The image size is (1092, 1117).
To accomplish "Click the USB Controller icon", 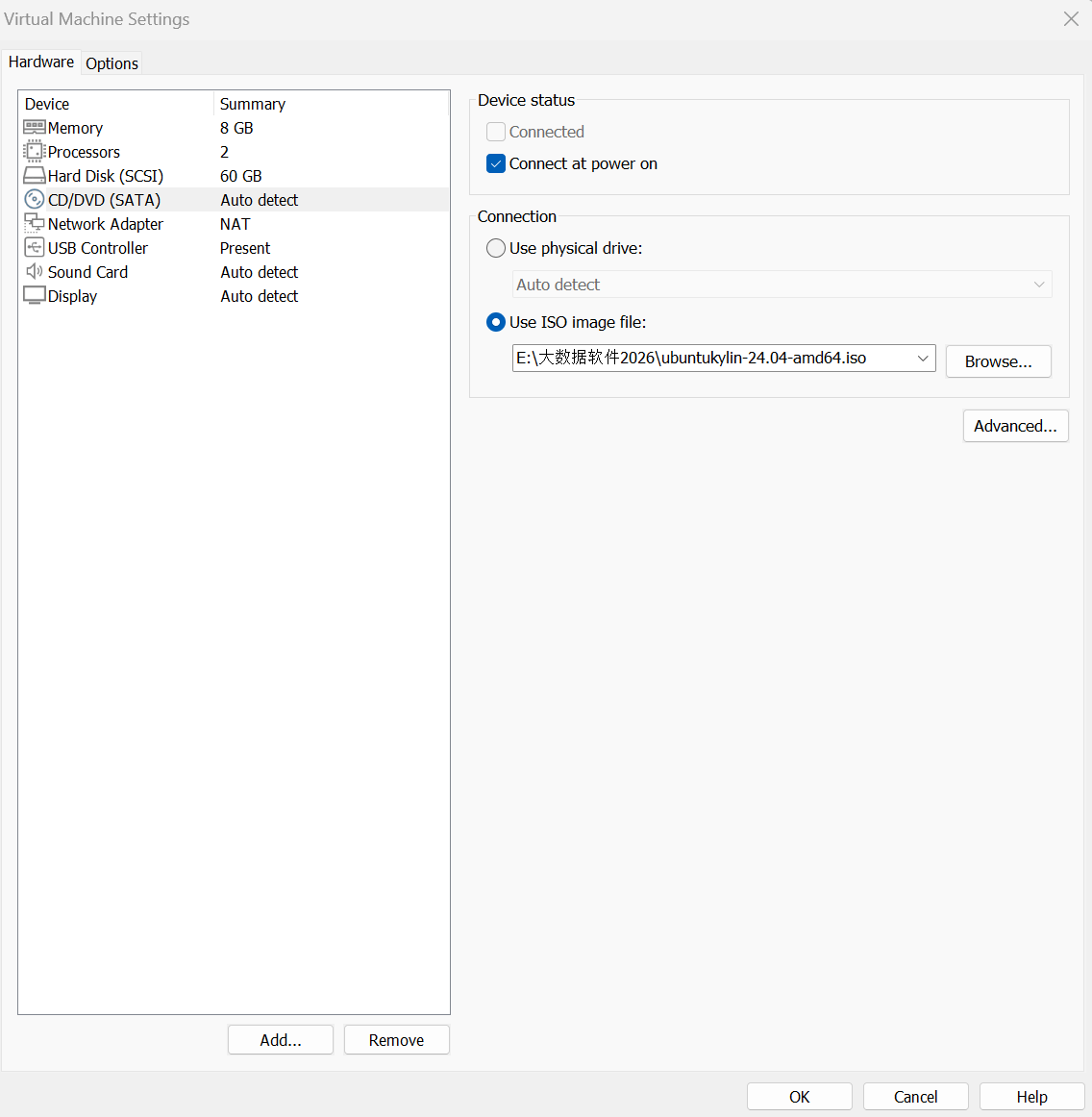I will 35,248.
